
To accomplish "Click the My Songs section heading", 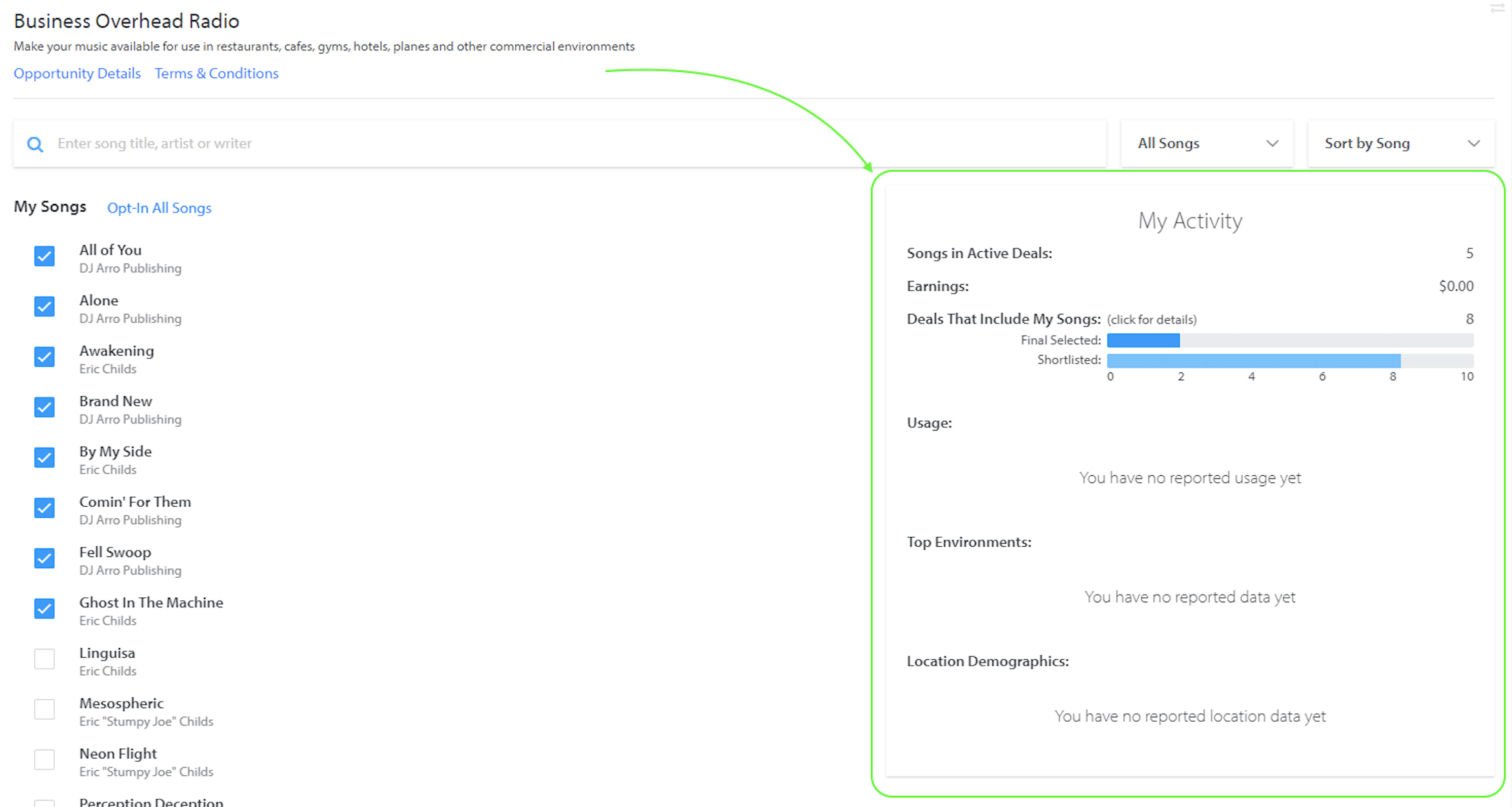I will point(50,207).
